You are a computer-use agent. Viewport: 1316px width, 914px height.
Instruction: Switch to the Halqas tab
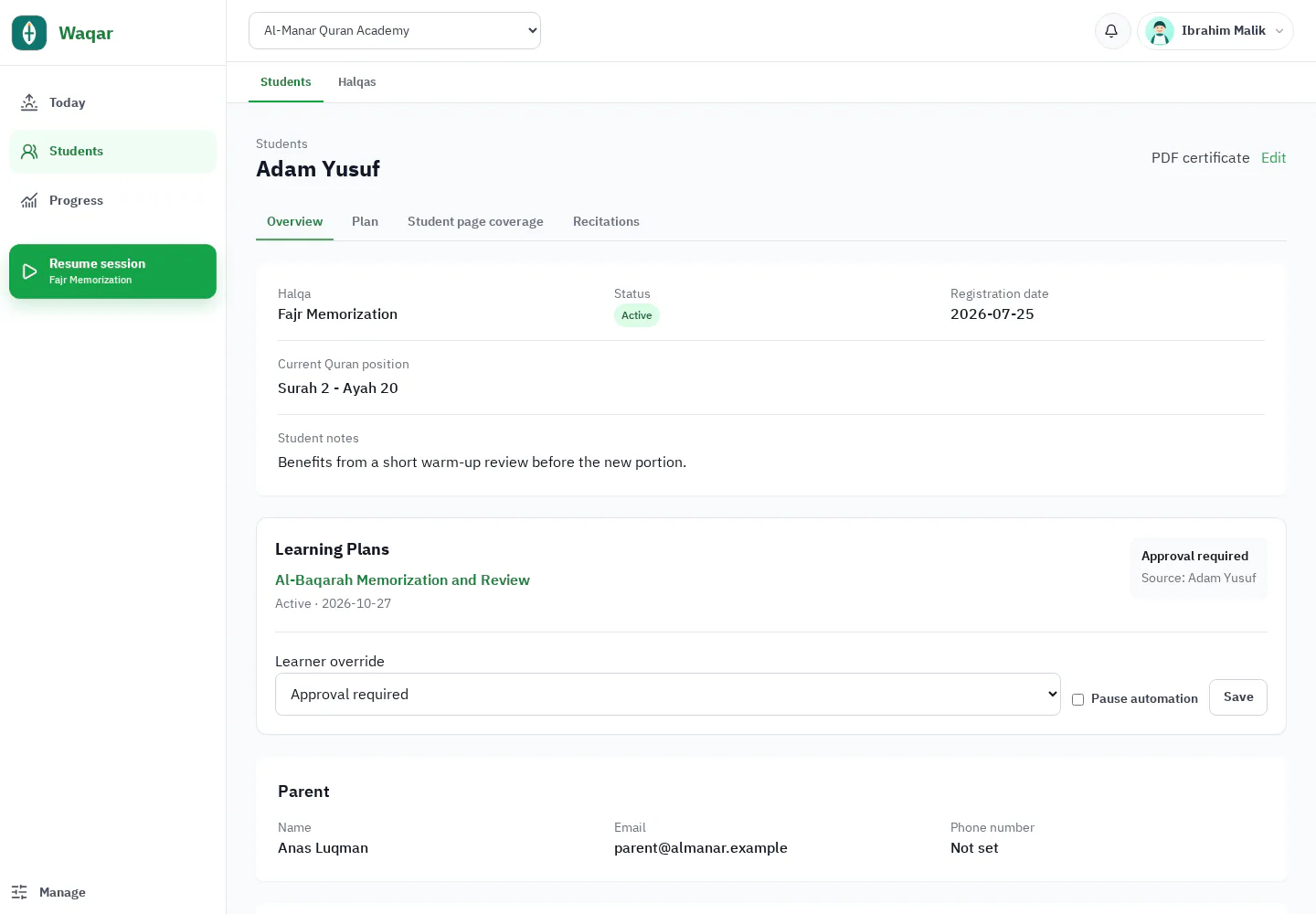point(356,82)
